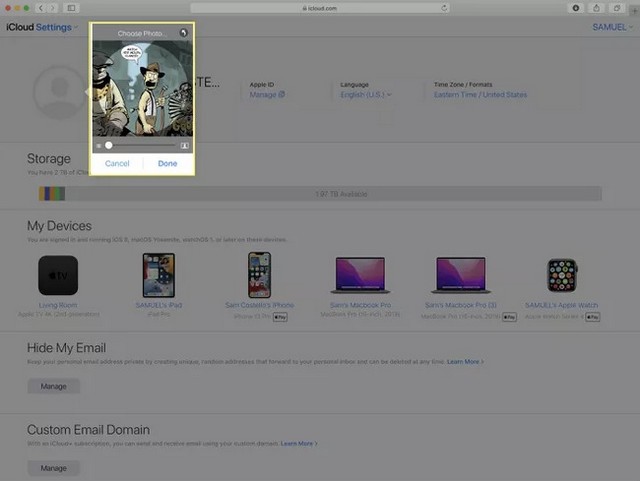Click the comic photo preview image

(142, 88)
